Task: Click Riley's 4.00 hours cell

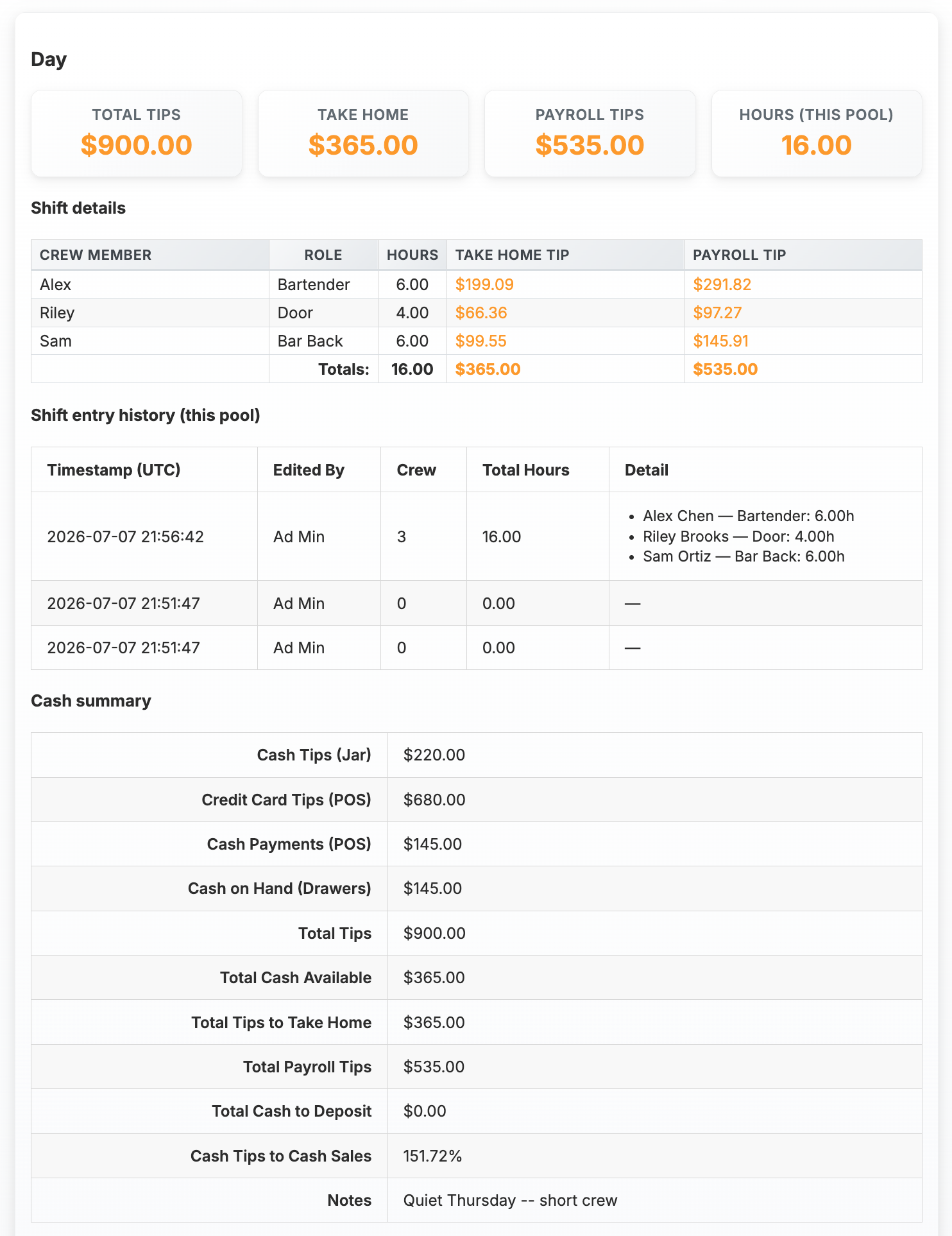Action: pos(412,313)
